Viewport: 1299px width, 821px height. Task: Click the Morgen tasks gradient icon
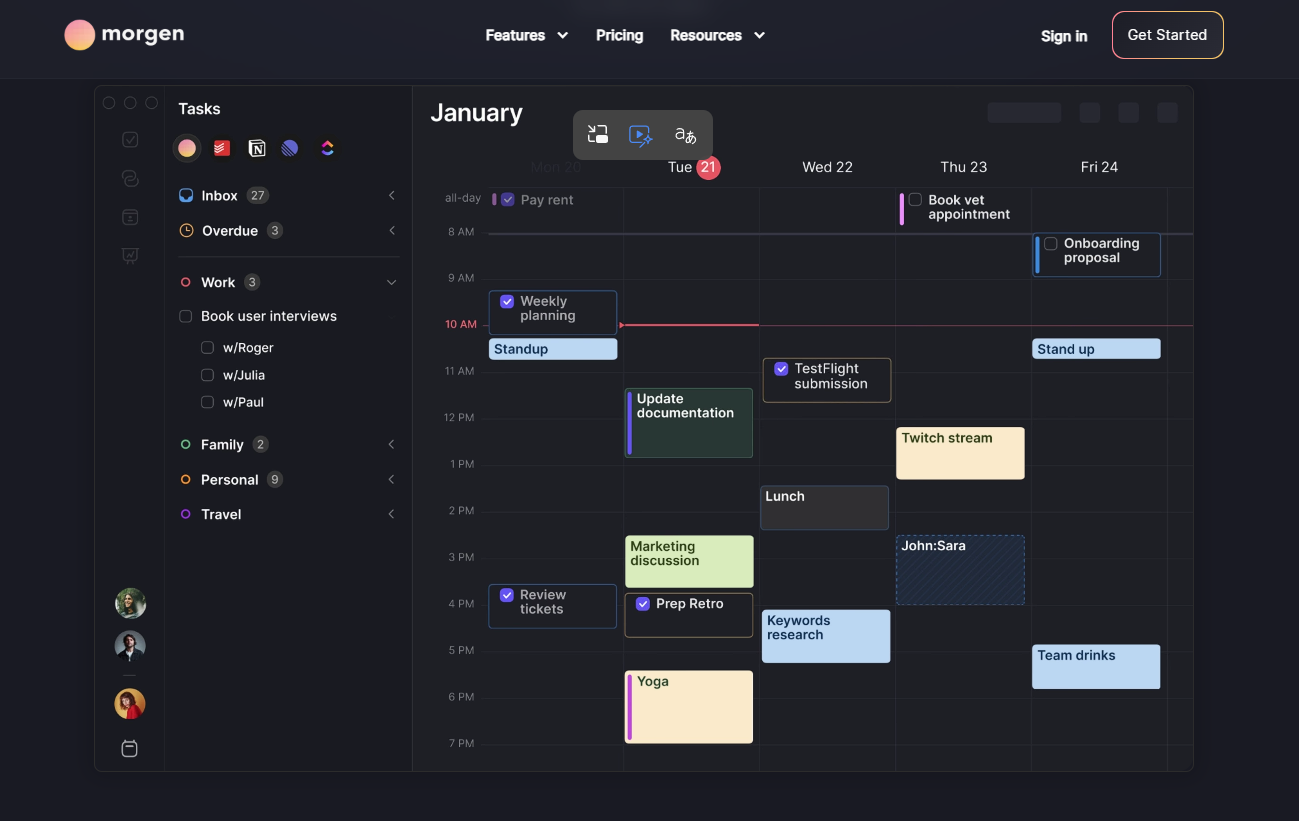point(187,148)
